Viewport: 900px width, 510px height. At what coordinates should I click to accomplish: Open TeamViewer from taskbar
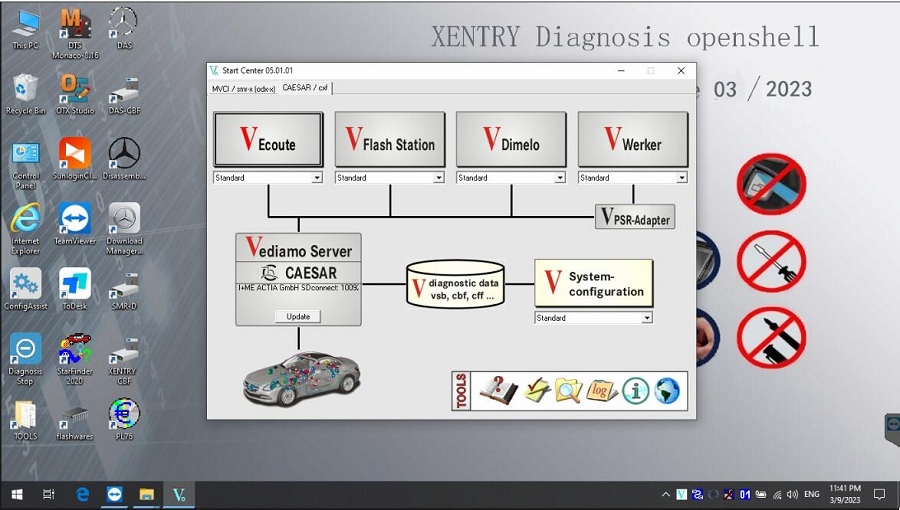coord(115,495)
